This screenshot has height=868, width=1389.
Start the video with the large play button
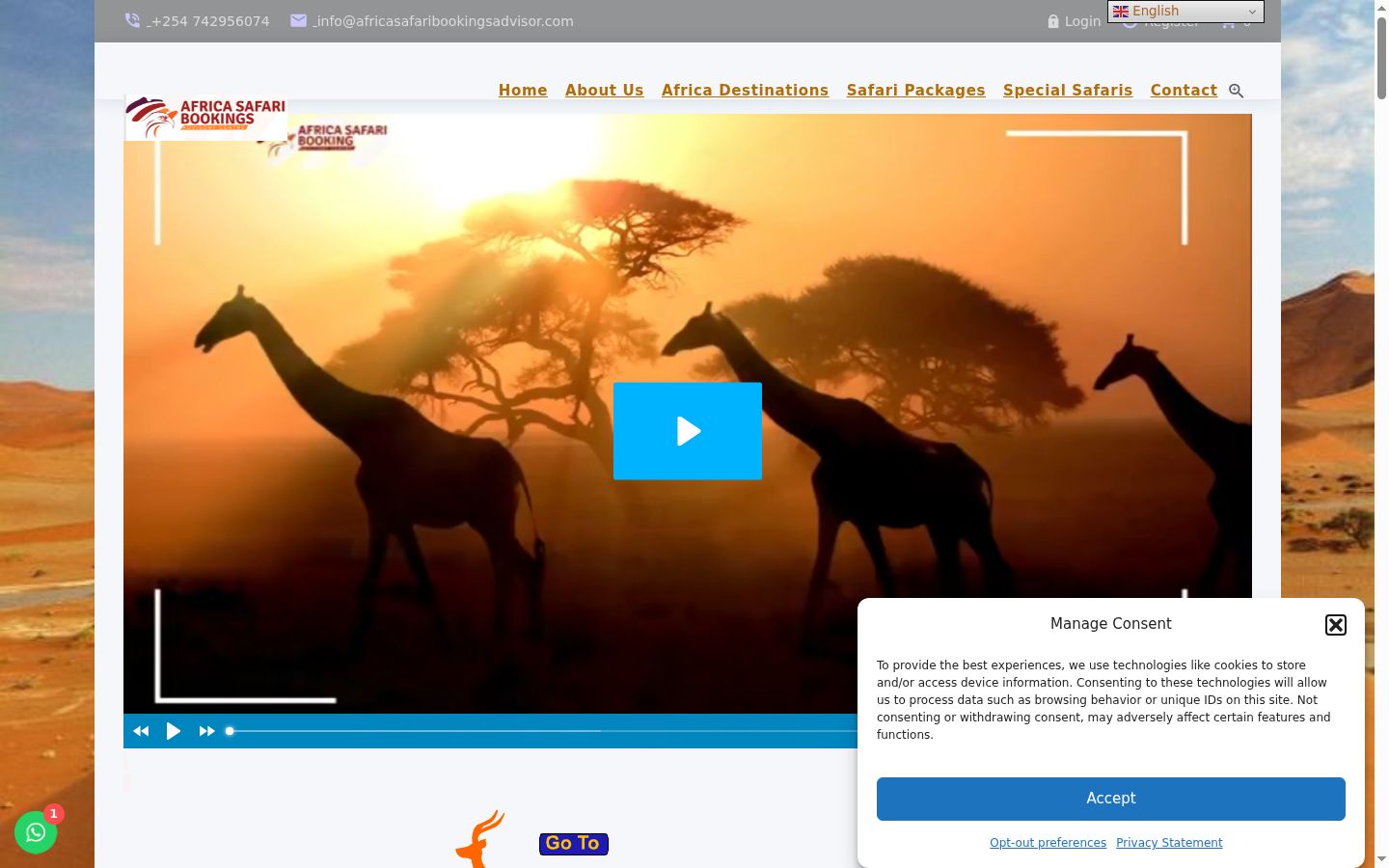pos(688,431)
